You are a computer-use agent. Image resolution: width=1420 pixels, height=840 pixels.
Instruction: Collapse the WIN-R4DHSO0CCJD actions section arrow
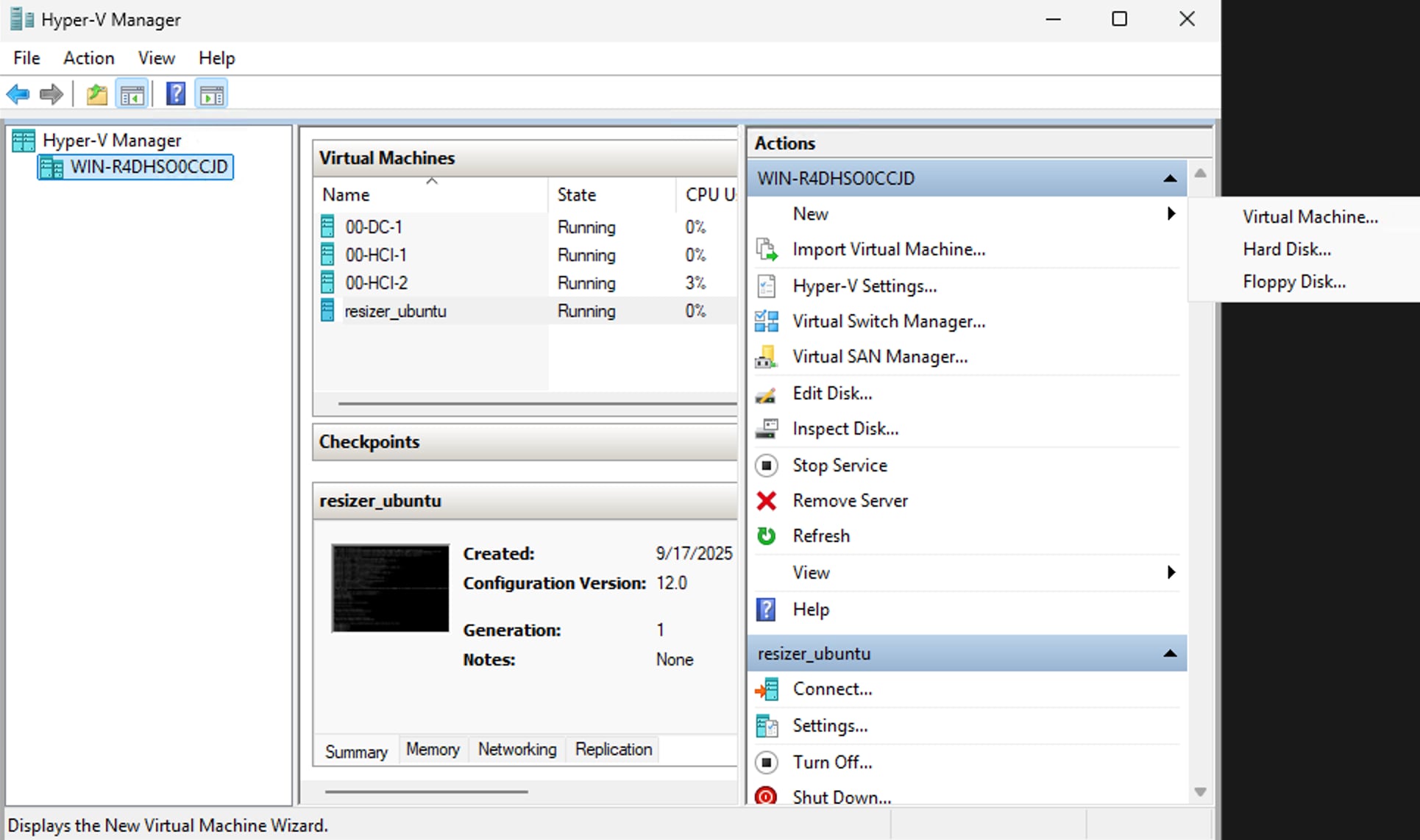[1170, 179]
